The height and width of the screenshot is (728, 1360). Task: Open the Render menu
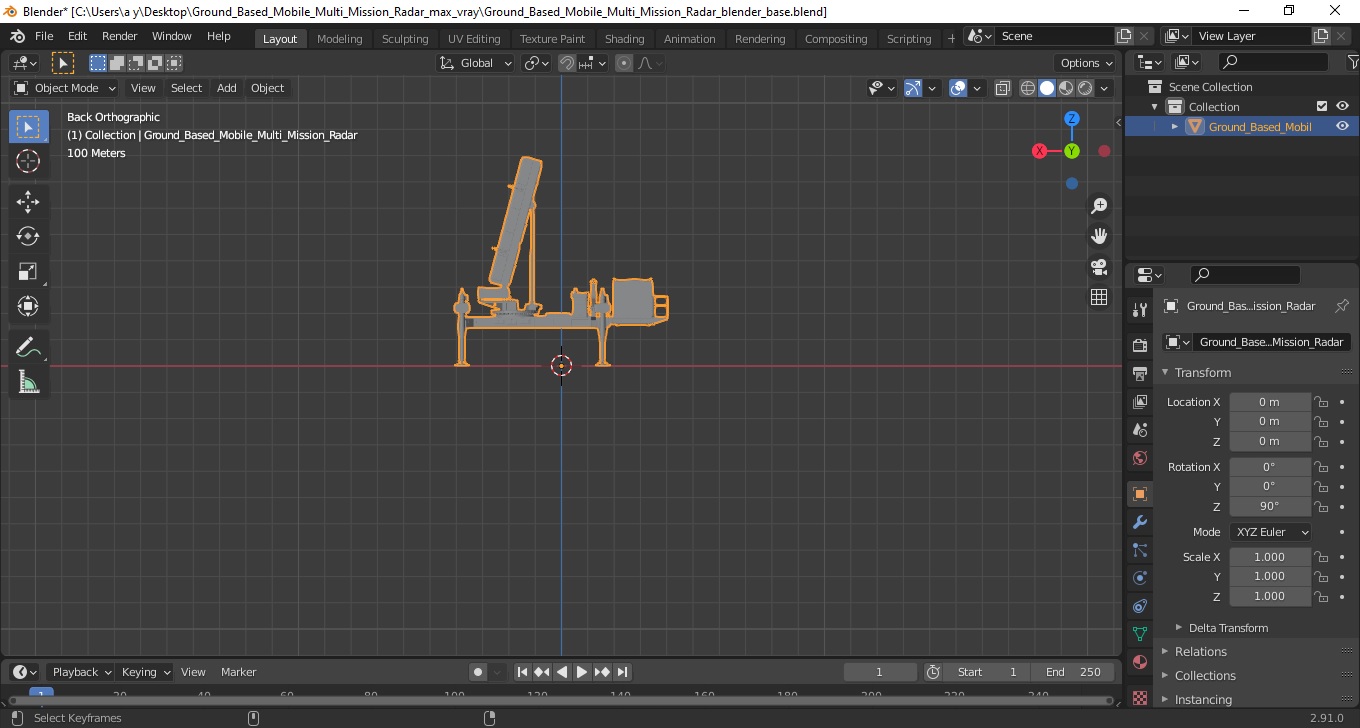tap(120, 36)
